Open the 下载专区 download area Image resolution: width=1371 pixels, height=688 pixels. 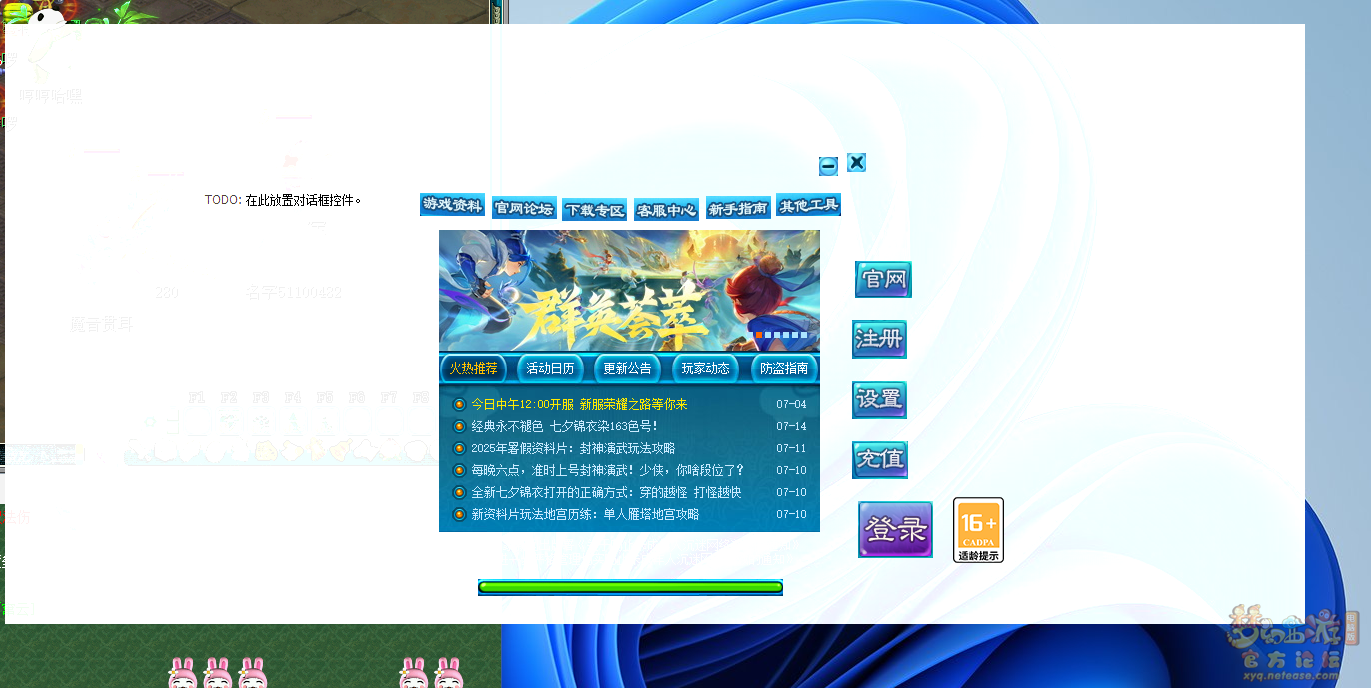click(595, 210)
